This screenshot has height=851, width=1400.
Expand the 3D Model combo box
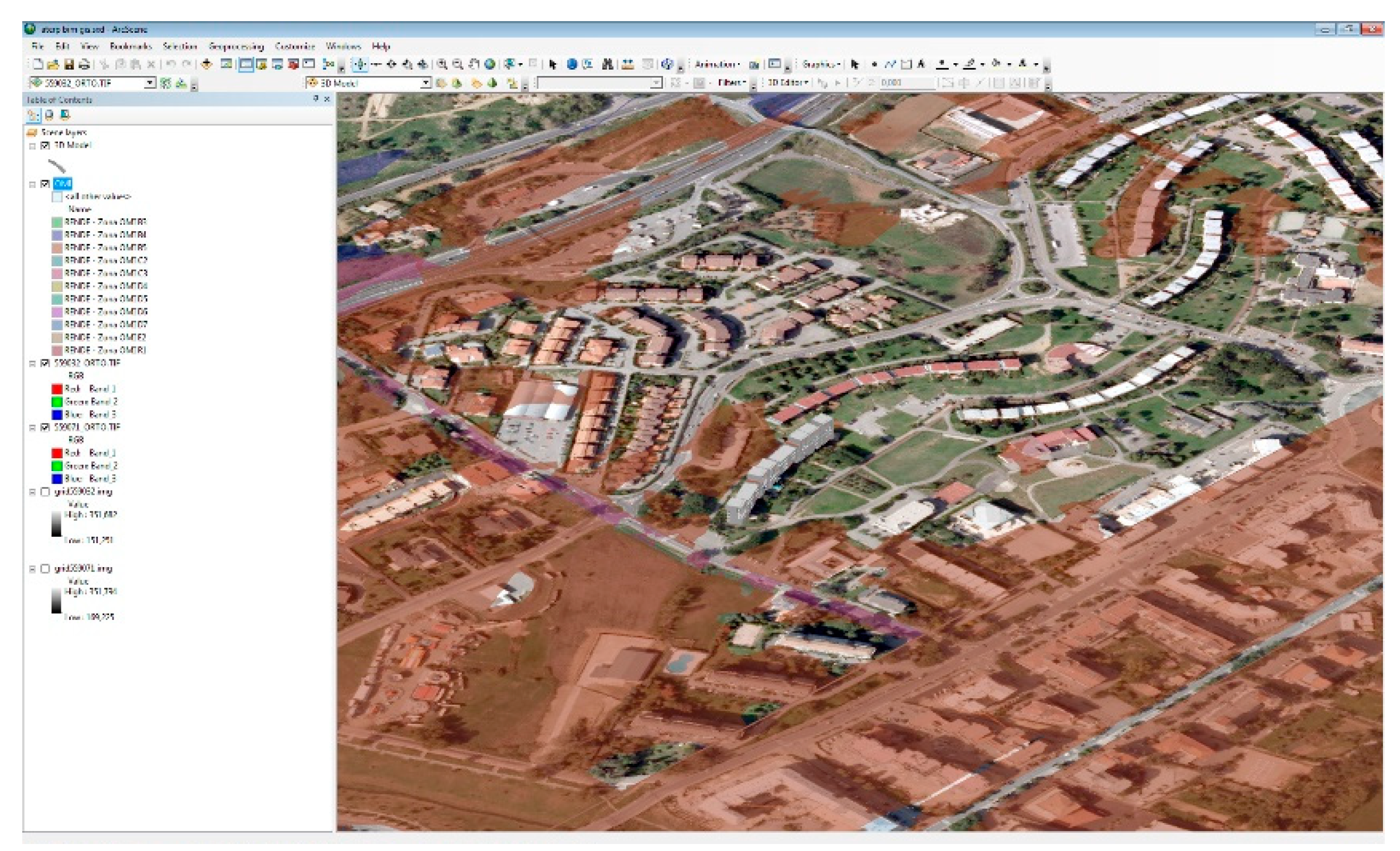[x=426, y=83]
